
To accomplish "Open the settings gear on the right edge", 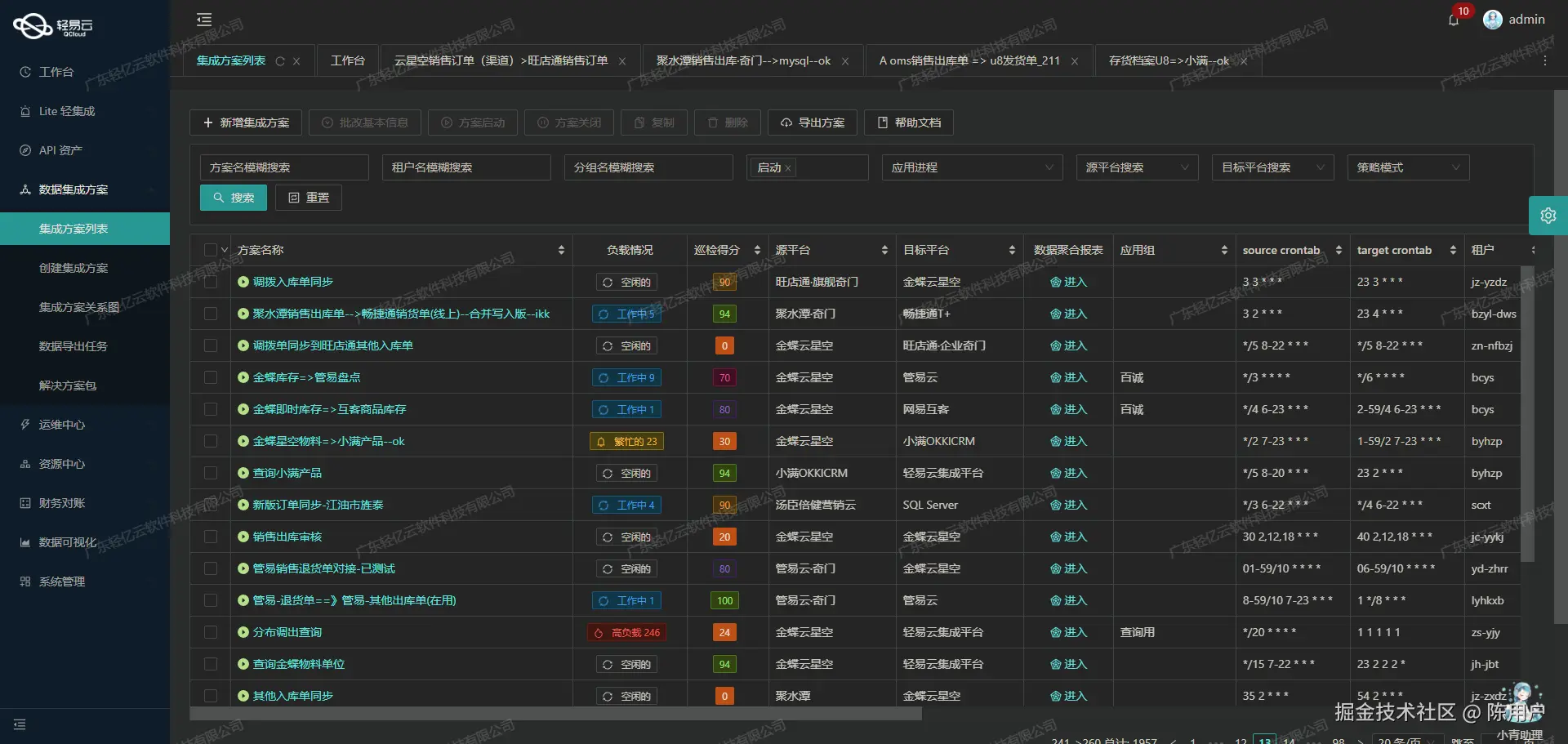I will click(1548, 215).
